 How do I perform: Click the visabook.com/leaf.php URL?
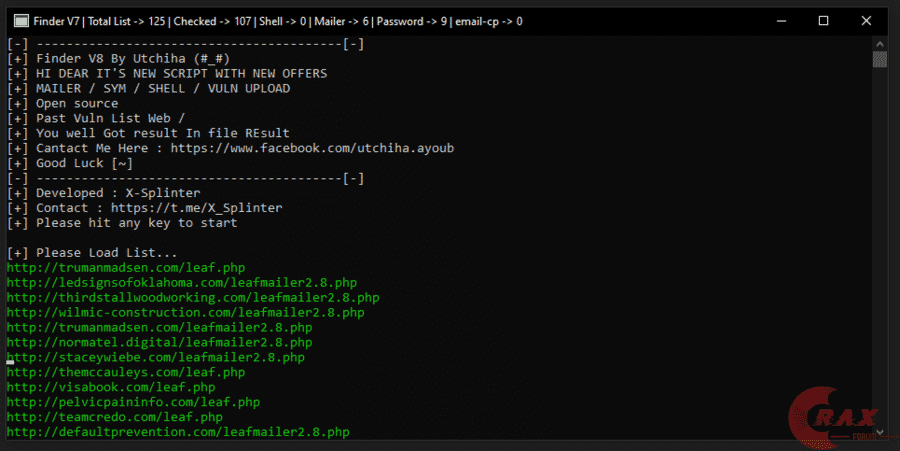(x=111, y=387)
